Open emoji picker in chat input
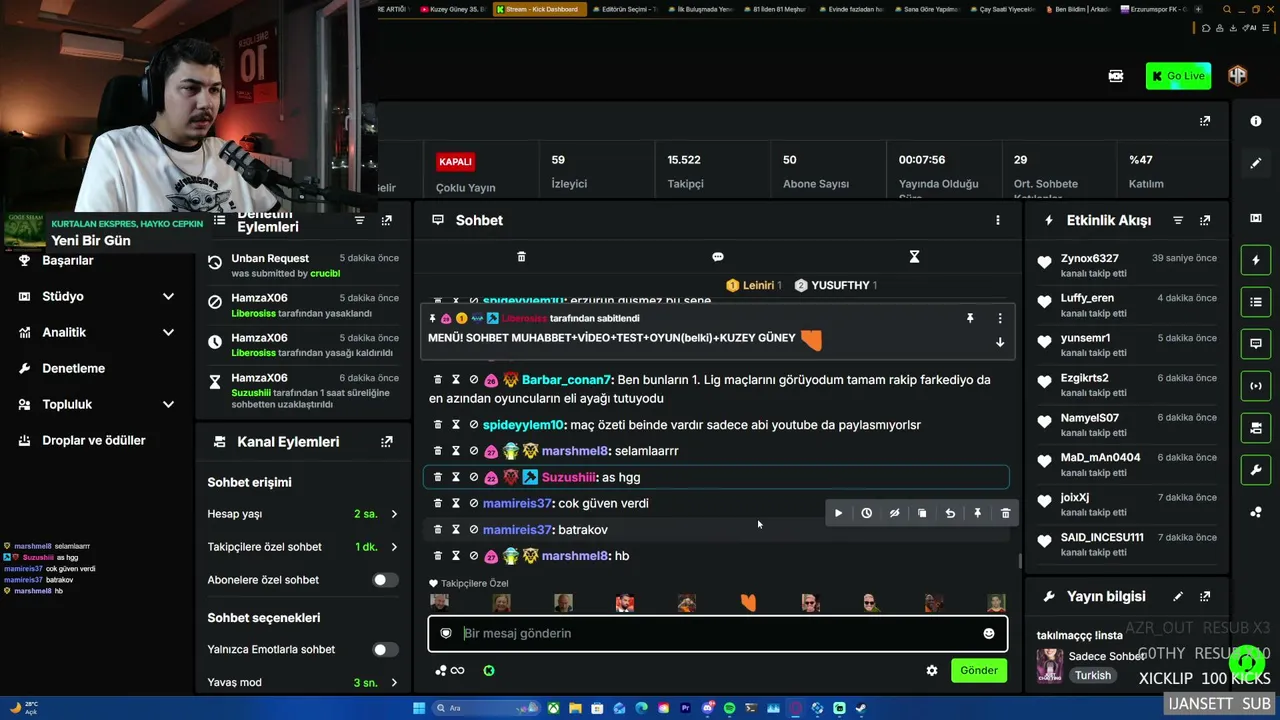The image size is (1280, 720). (989, 633)
